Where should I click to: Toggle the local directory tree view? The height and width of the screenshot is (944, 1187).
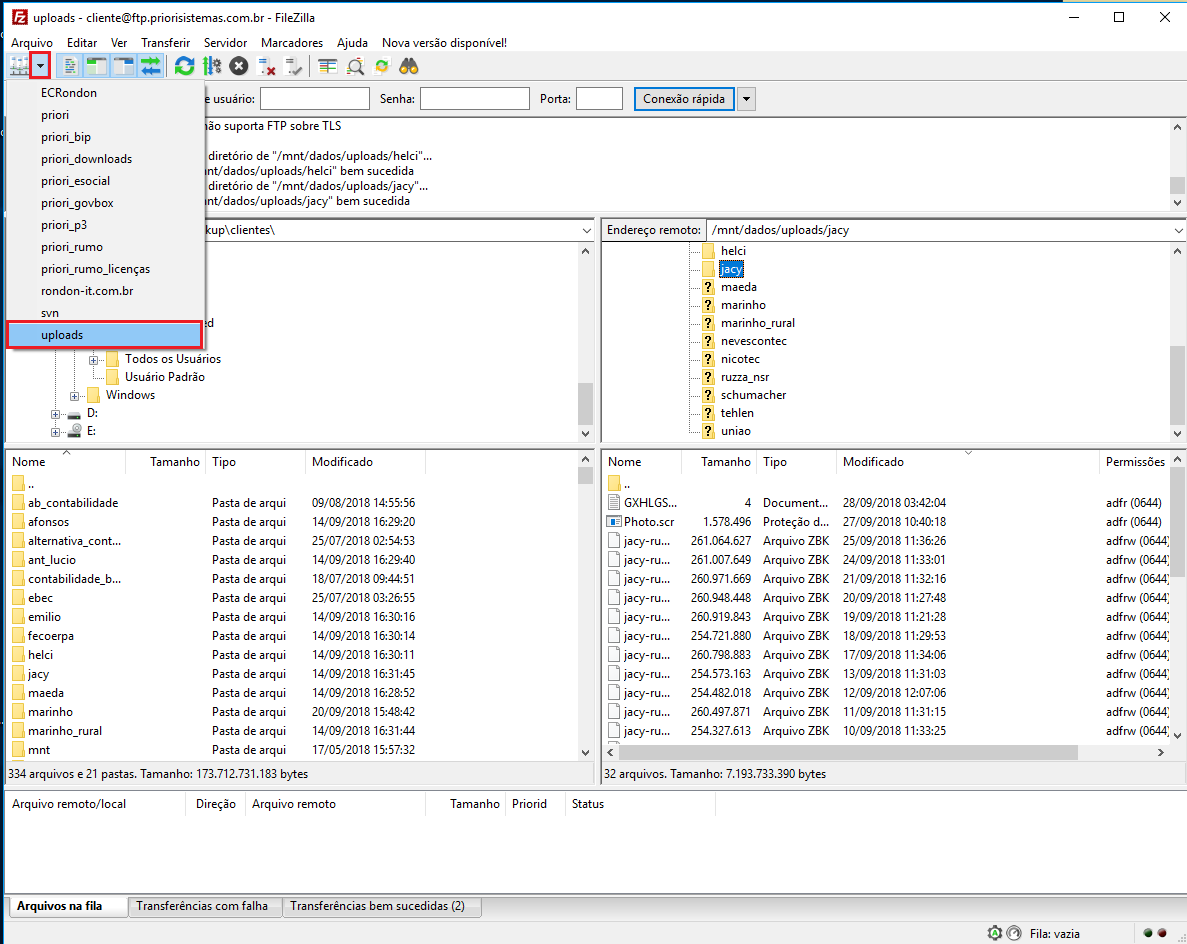[x=96, y=67]
